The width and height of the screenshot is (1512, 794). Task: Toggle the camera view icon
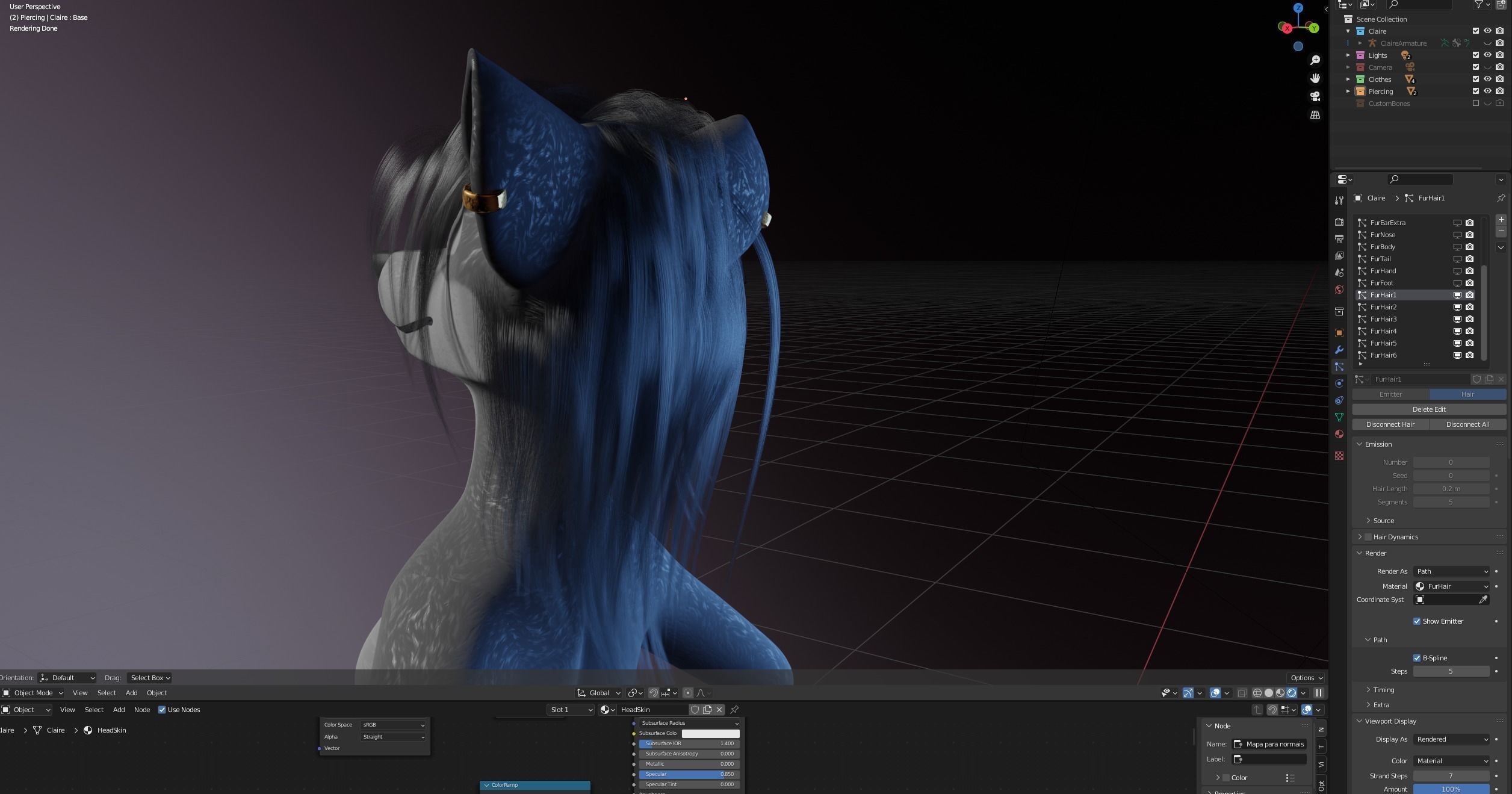click(1315, 96)
